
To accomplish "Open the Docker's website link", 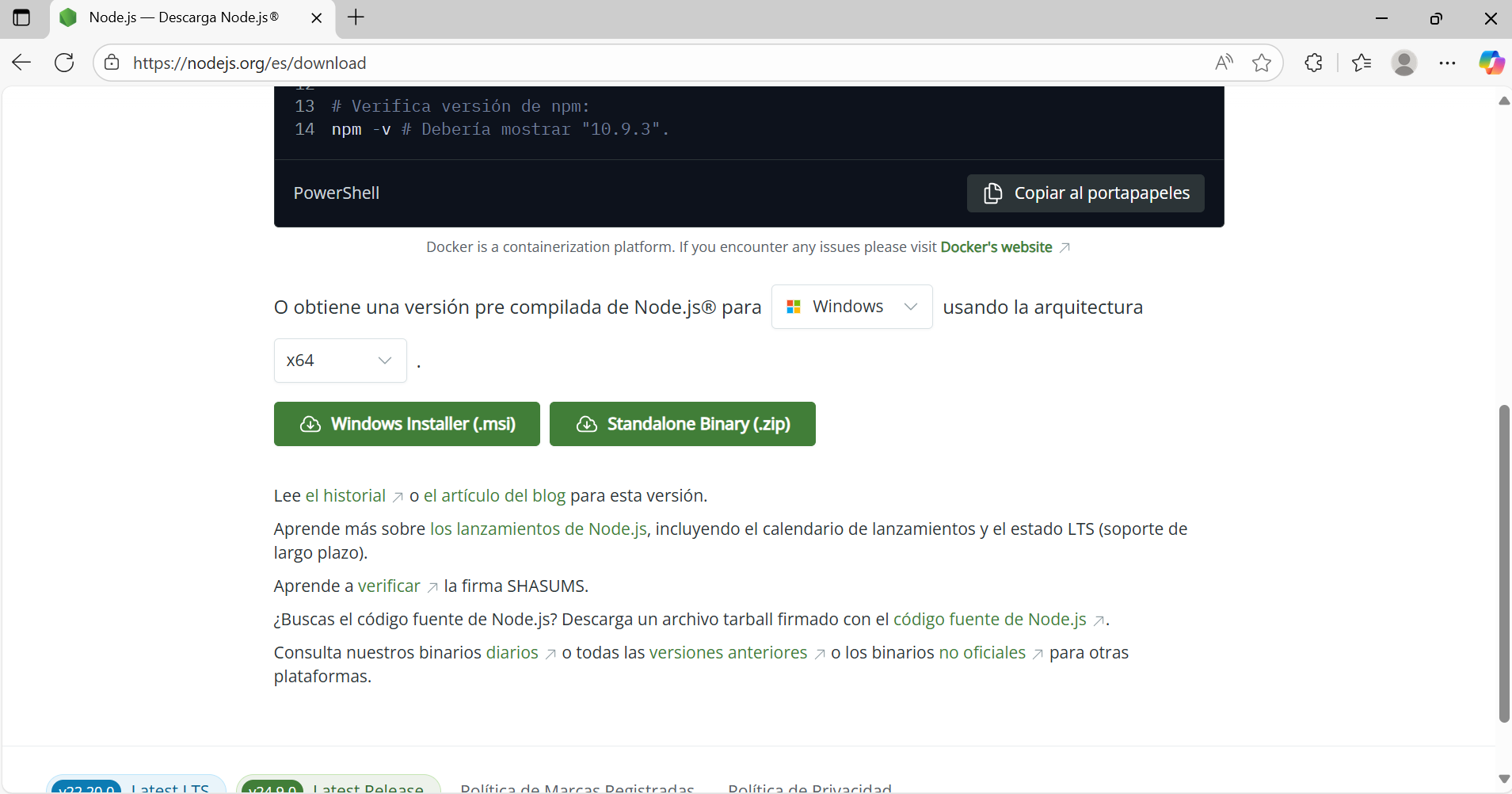I will (x=996, y=246).
